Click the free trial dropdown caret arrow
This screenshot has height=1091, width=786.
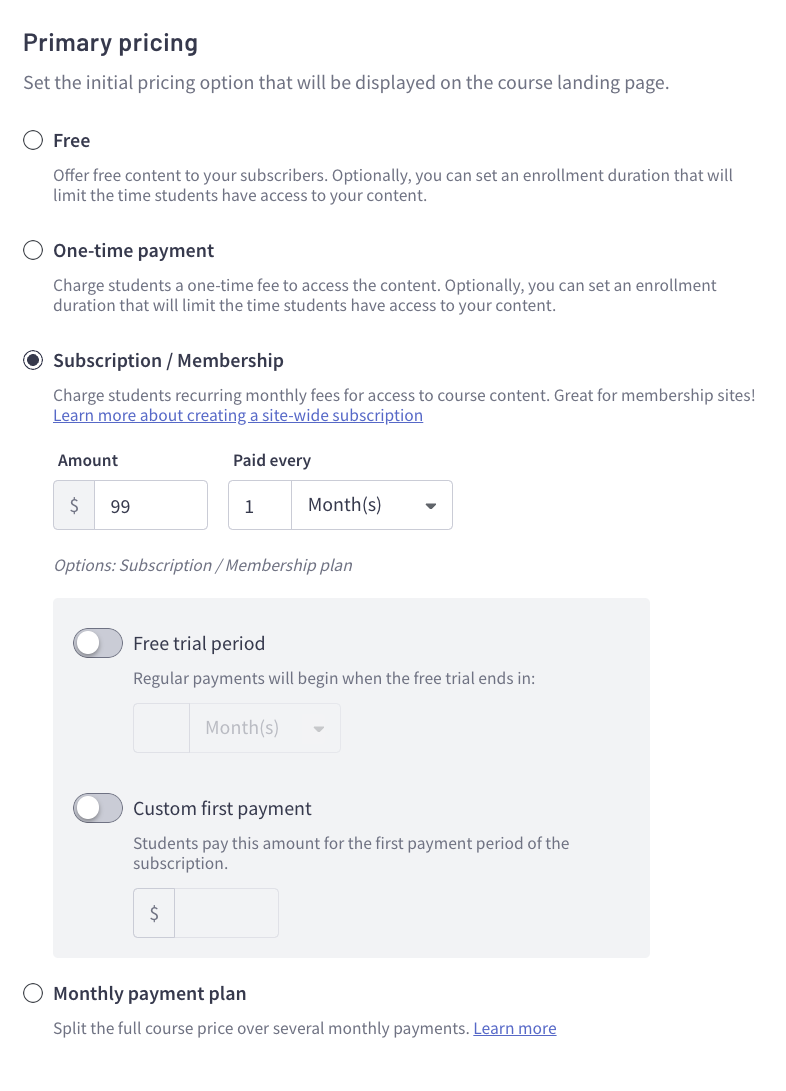(319, 729)
